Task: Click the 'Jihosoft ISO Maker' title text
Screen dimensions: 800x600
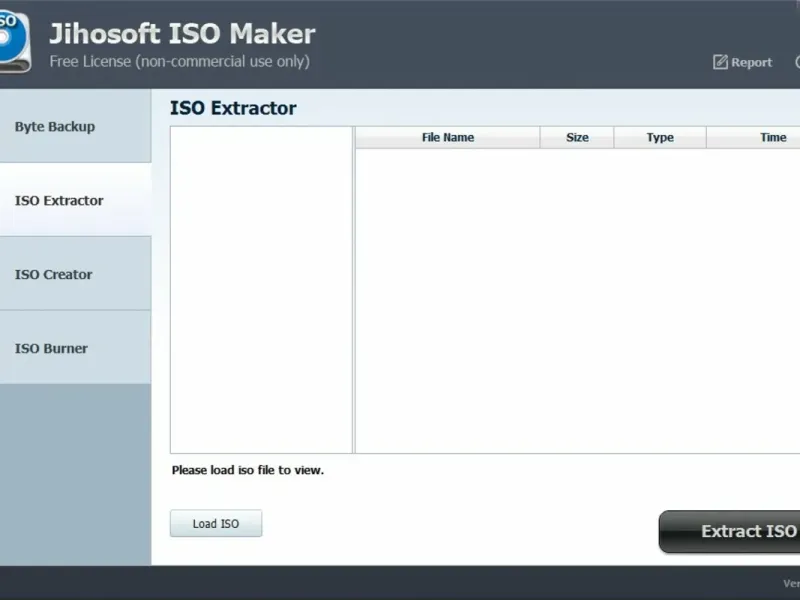Action: point(182,34)
